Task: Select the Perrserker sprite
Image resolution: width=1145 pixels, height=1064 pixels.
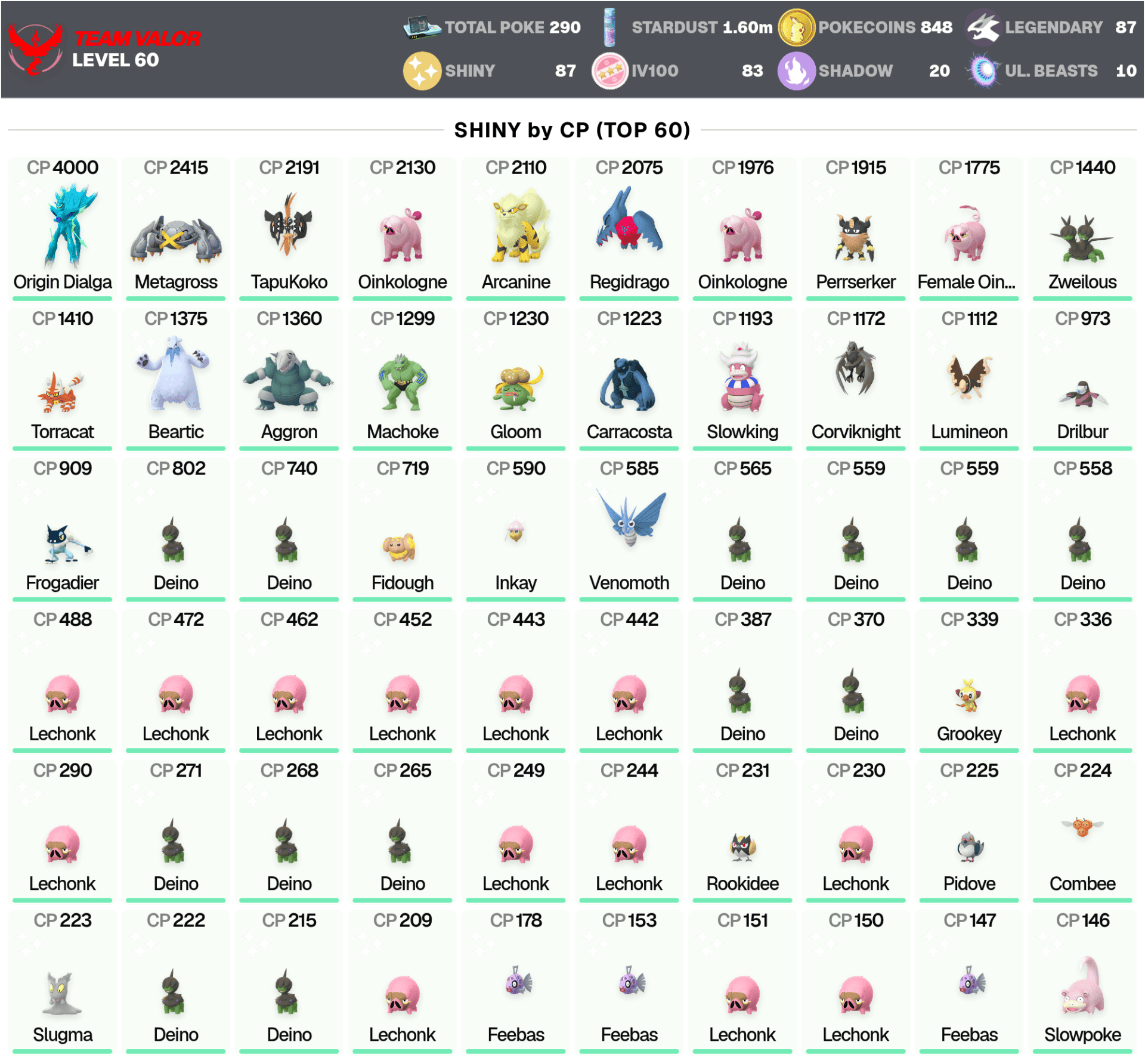Action: coord(855,238)
